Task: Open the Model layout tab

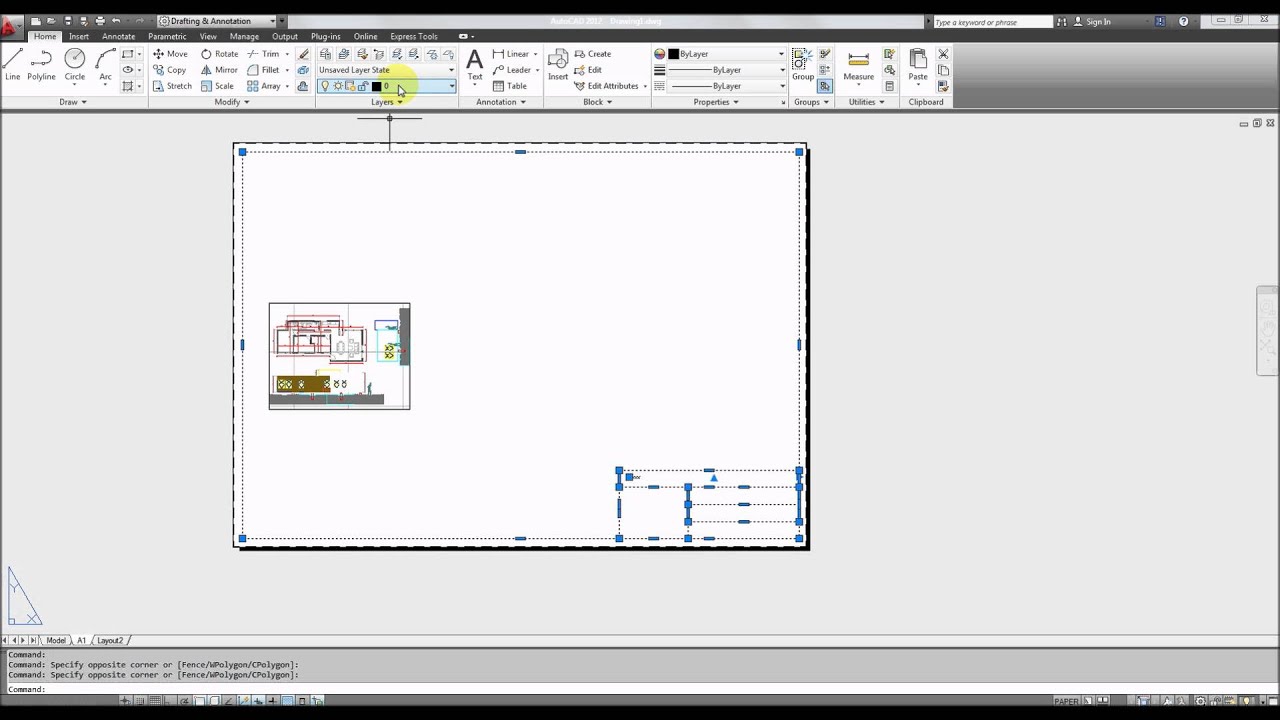Action: pyautogui.click(x=56, y=640)
